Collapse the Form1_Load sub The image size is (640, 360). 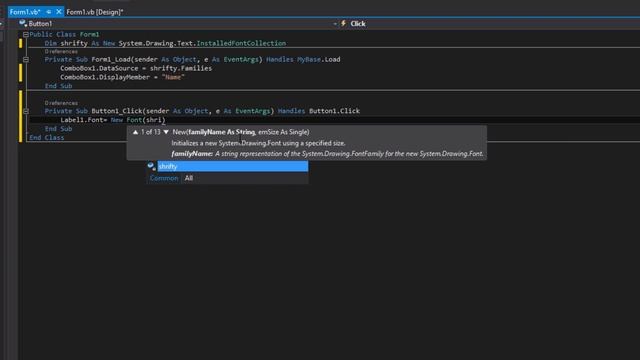pyautogui.click(x=26, y=60)
